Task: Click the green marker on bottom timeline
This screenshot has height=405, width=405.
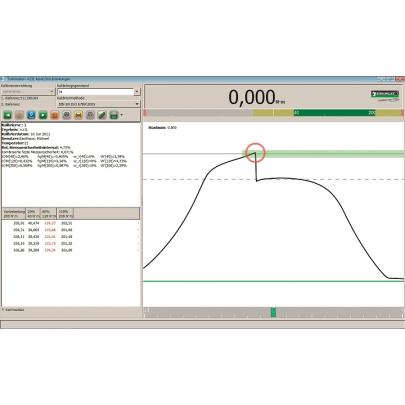Action: point(273,312)
